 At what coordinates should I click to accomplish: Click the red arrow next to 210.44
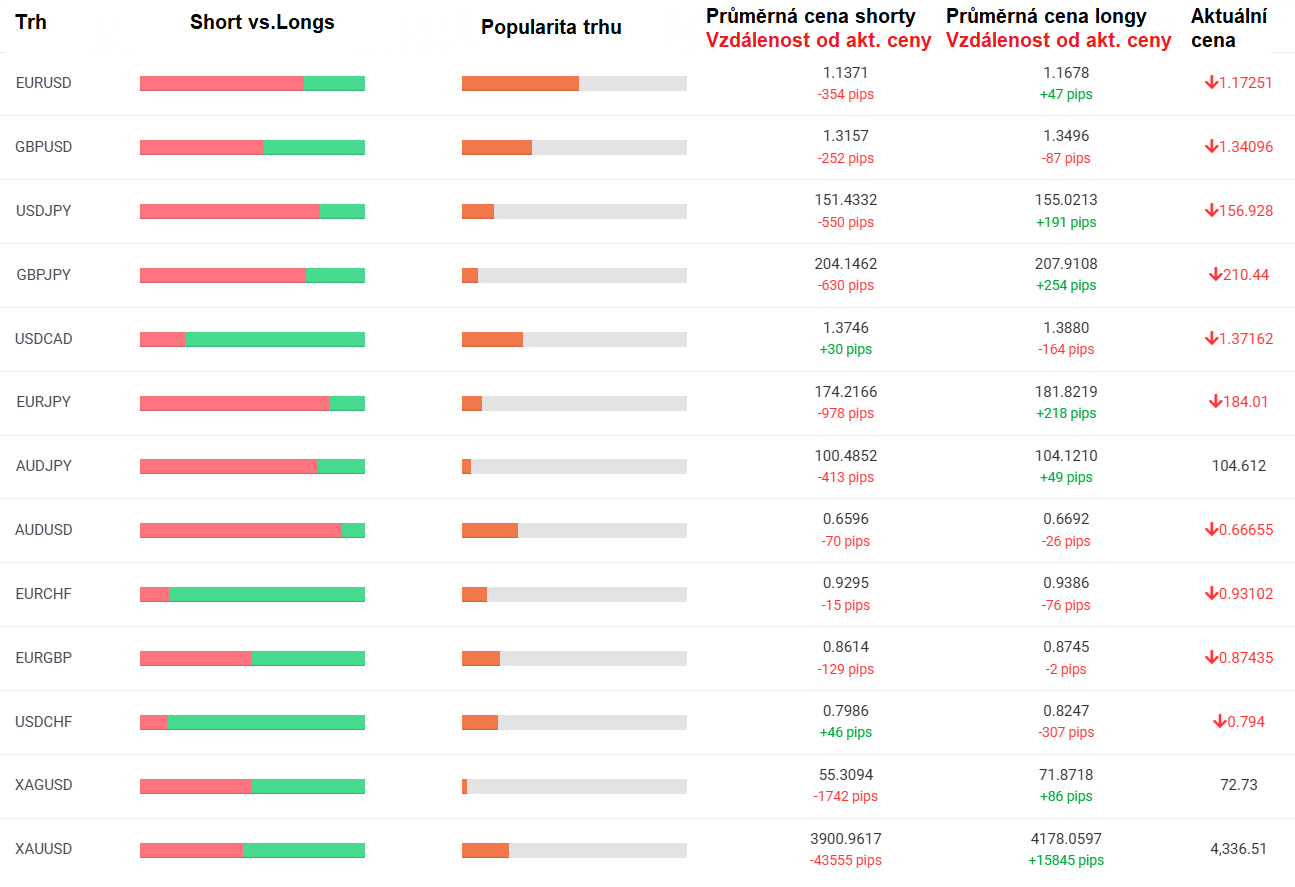[x=1215, y=274]
